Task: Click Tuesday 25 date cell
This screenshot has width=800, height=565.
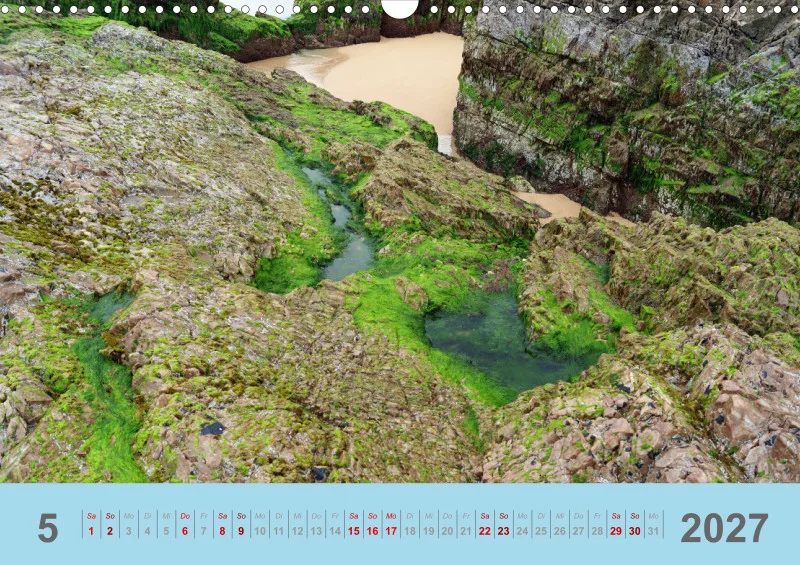Action: (541, 524)
